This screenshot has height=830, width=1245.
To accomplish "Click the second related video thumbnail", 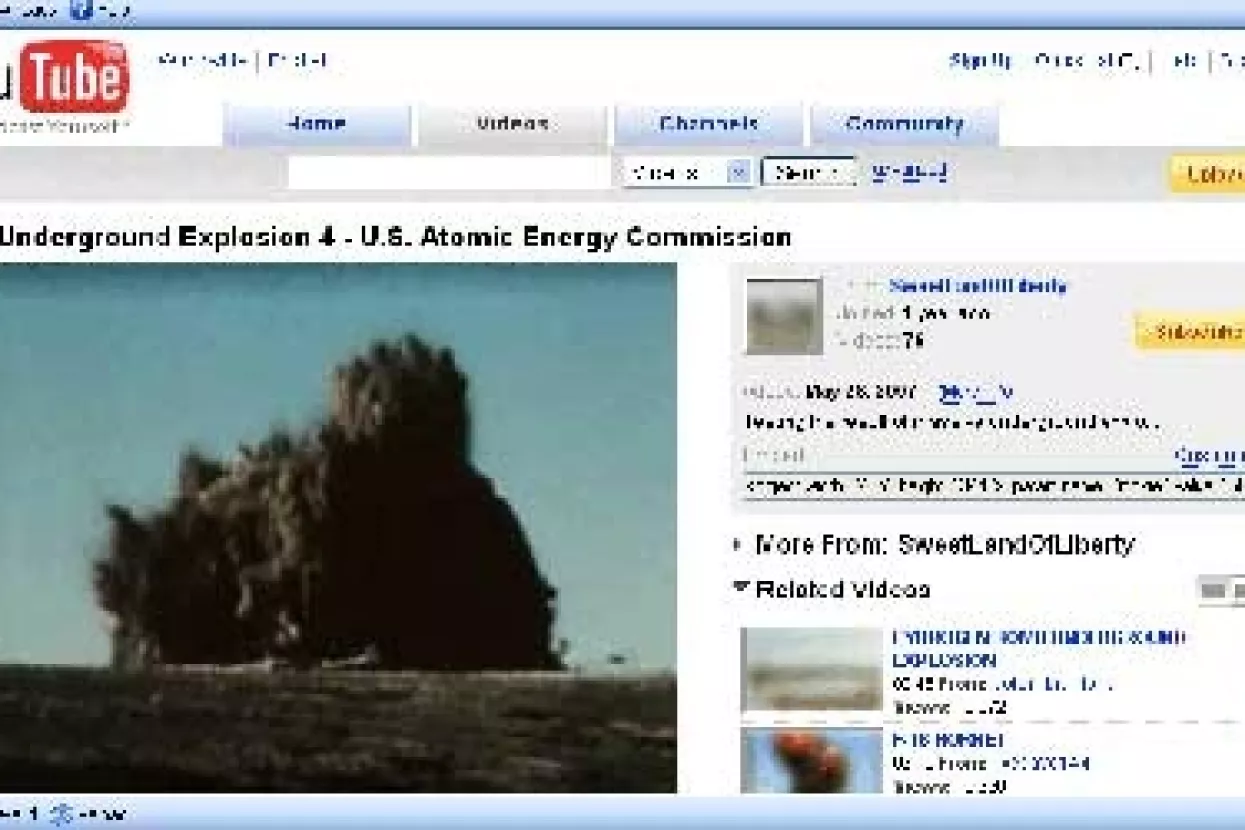I will pyautogui.click(x=811, y=761).
